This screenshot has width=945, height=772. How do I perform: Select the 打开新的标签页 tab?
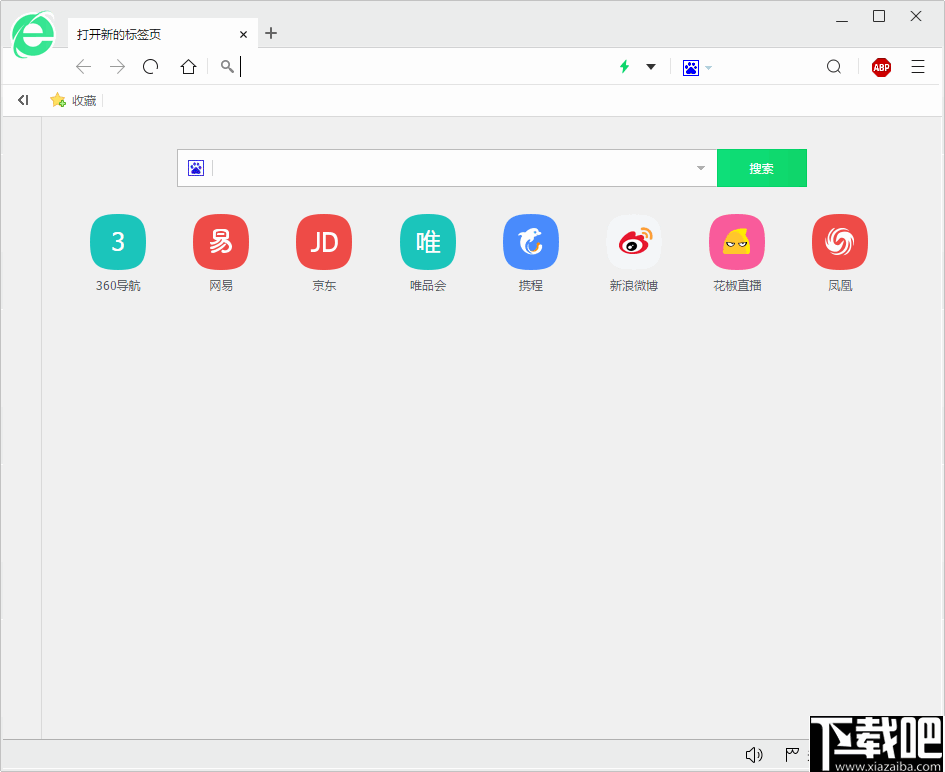coord(163,34)
